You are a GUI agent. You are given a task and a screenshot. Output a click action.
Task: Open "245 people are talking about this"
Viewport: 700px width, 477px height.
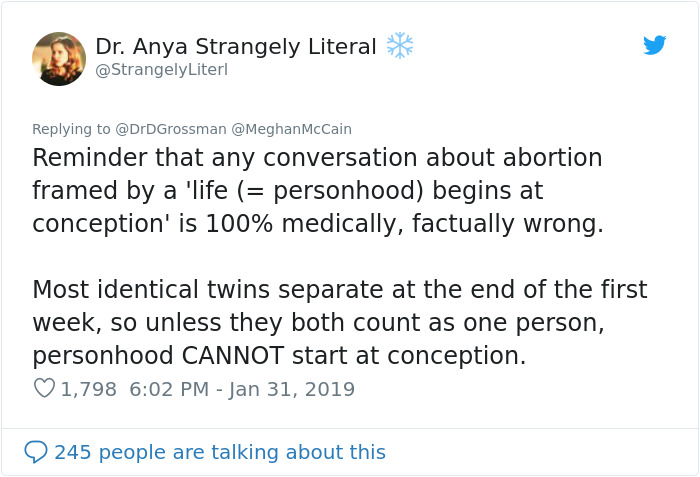[220, 452]
